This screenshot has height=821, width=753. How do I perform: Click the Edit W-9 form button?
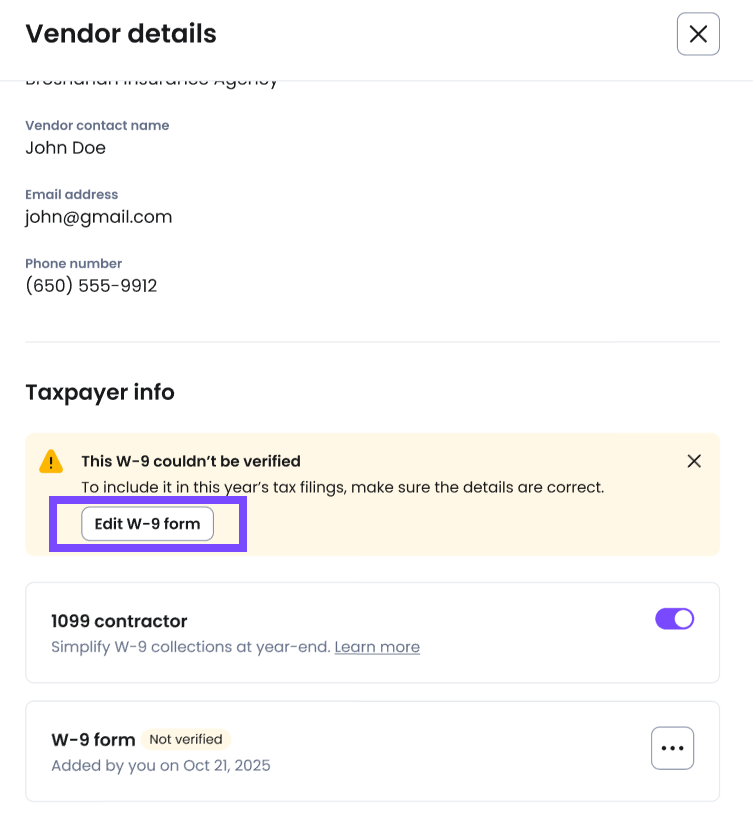tap(147, 524)
